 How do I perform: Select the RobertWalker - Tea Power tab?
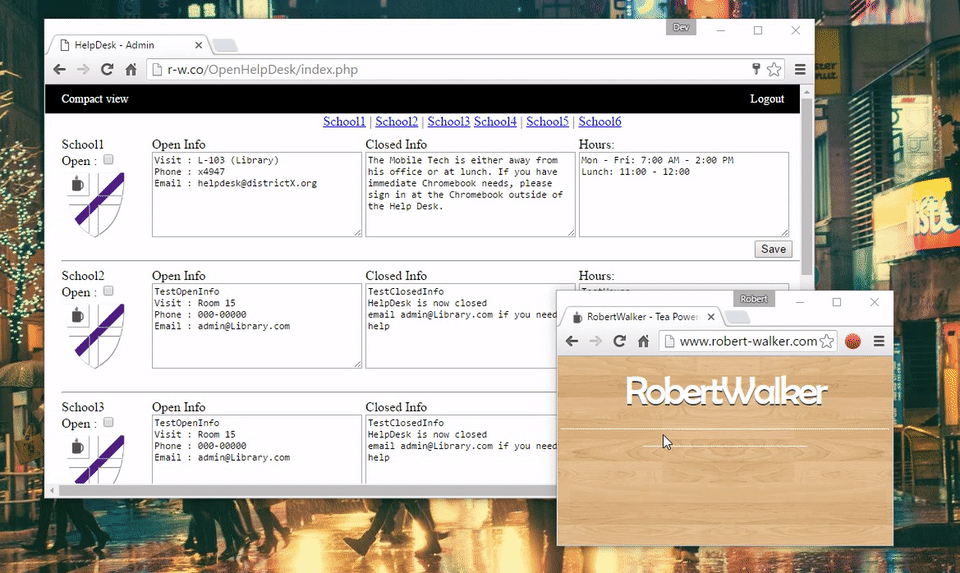(640, 317)
